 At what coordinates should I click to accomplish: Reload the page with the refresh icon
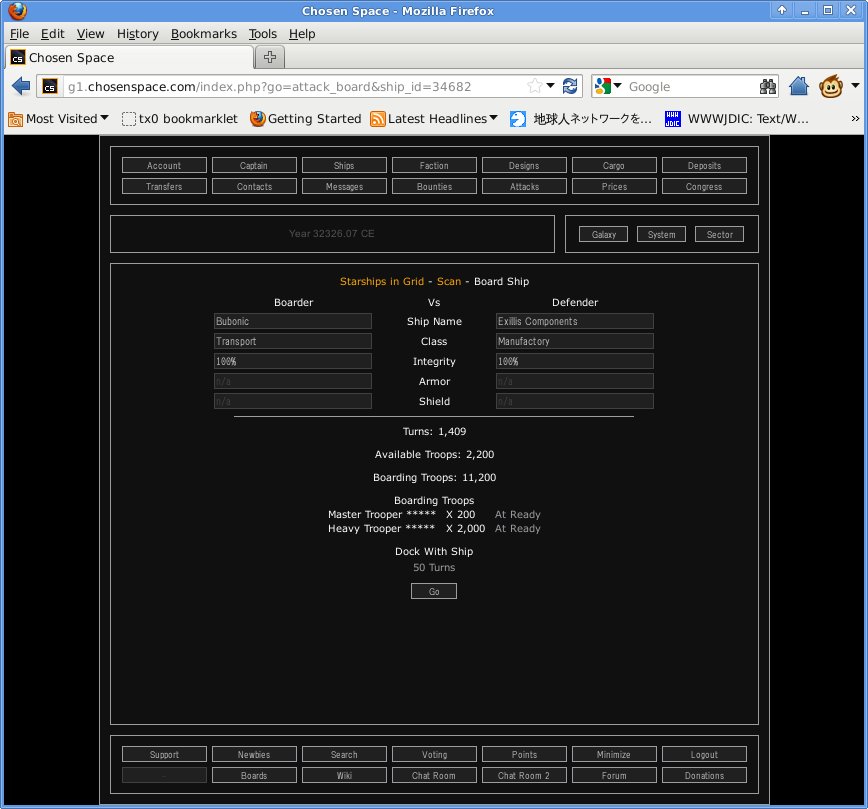[x=570, y=86]
